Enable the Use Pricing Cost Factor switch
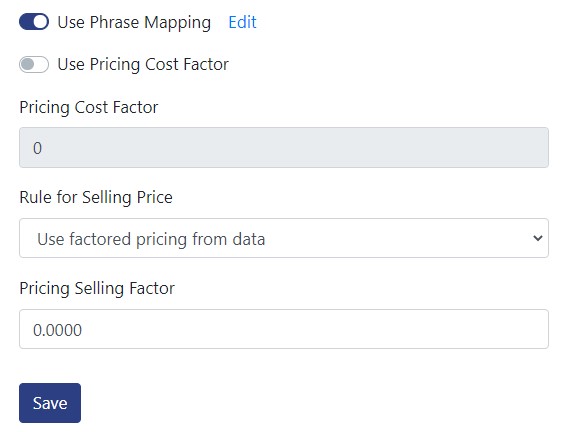Screen dimensions: 582x432 (34, 65)
